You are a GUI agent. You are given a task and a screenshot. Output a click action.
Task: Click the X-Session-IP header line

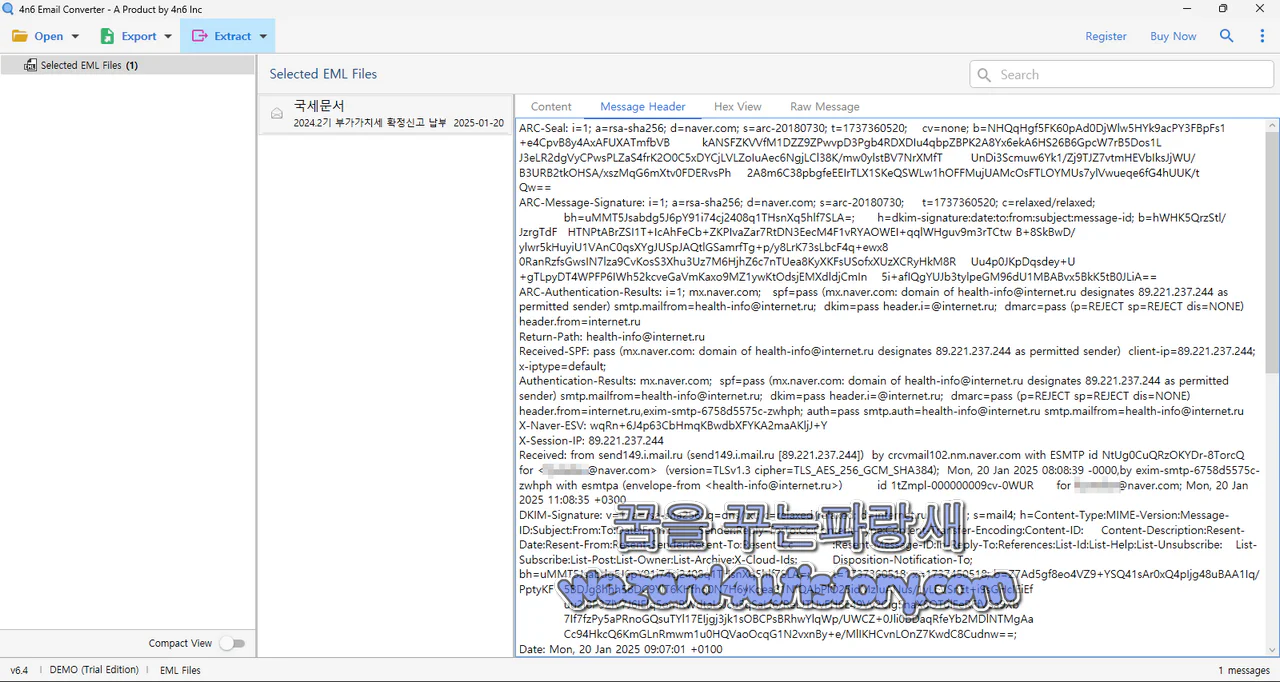coord(591,440)
